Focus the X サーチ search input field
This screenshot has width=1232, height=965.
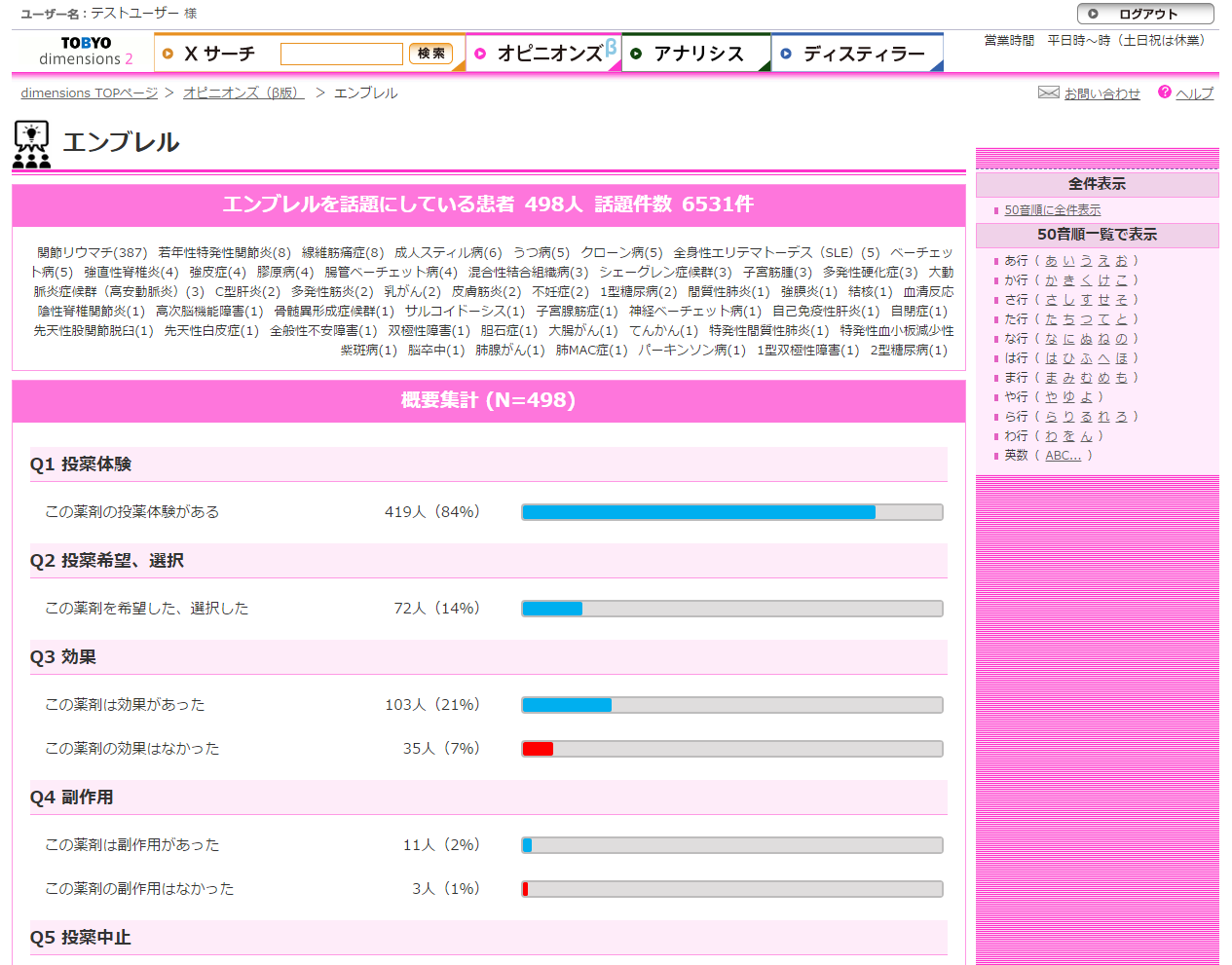click(341, 54)
